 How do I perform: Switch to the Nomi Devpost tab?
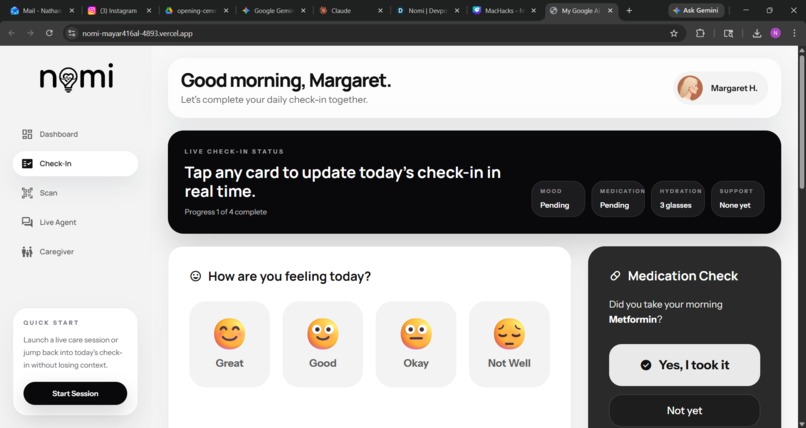(x=427, y=10)
